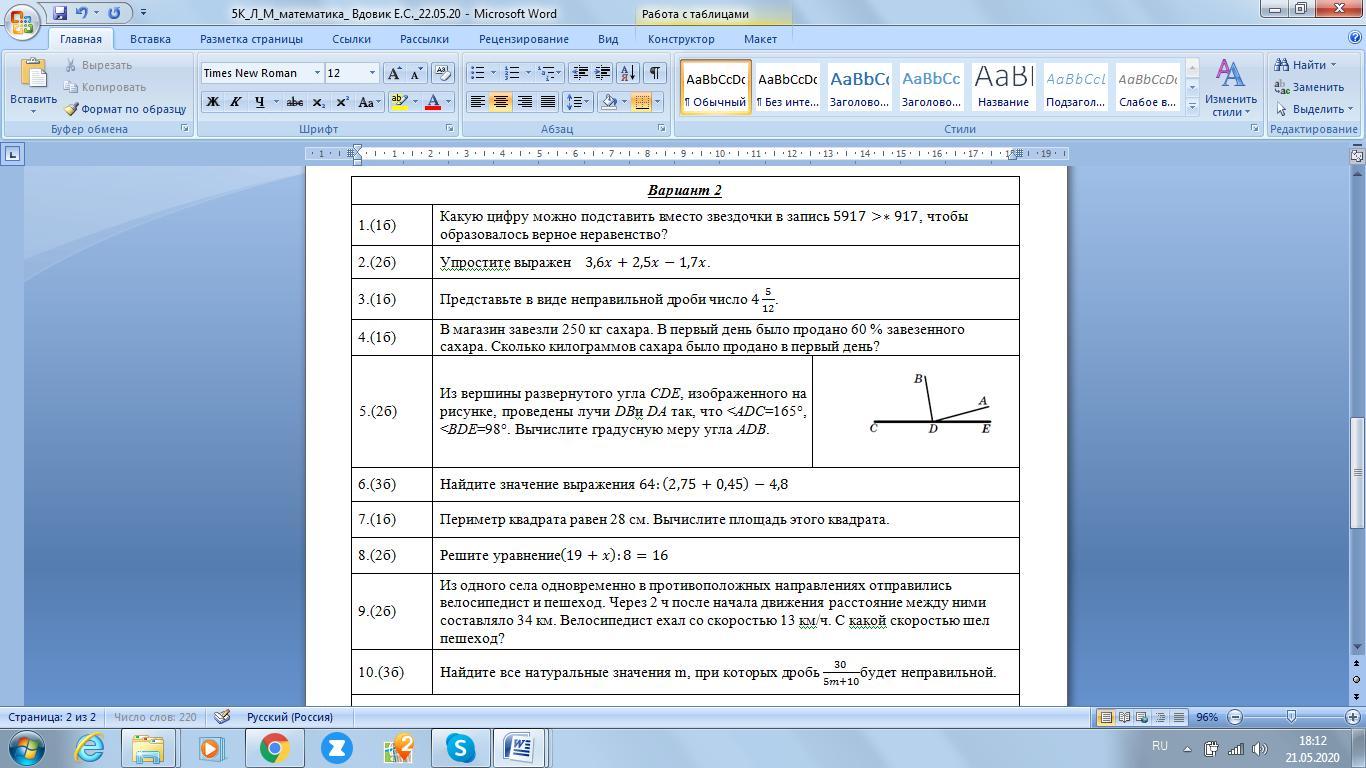1366x768 pixels.
Task: Click the Clear Formatting icon
Action: click(443, 73)
